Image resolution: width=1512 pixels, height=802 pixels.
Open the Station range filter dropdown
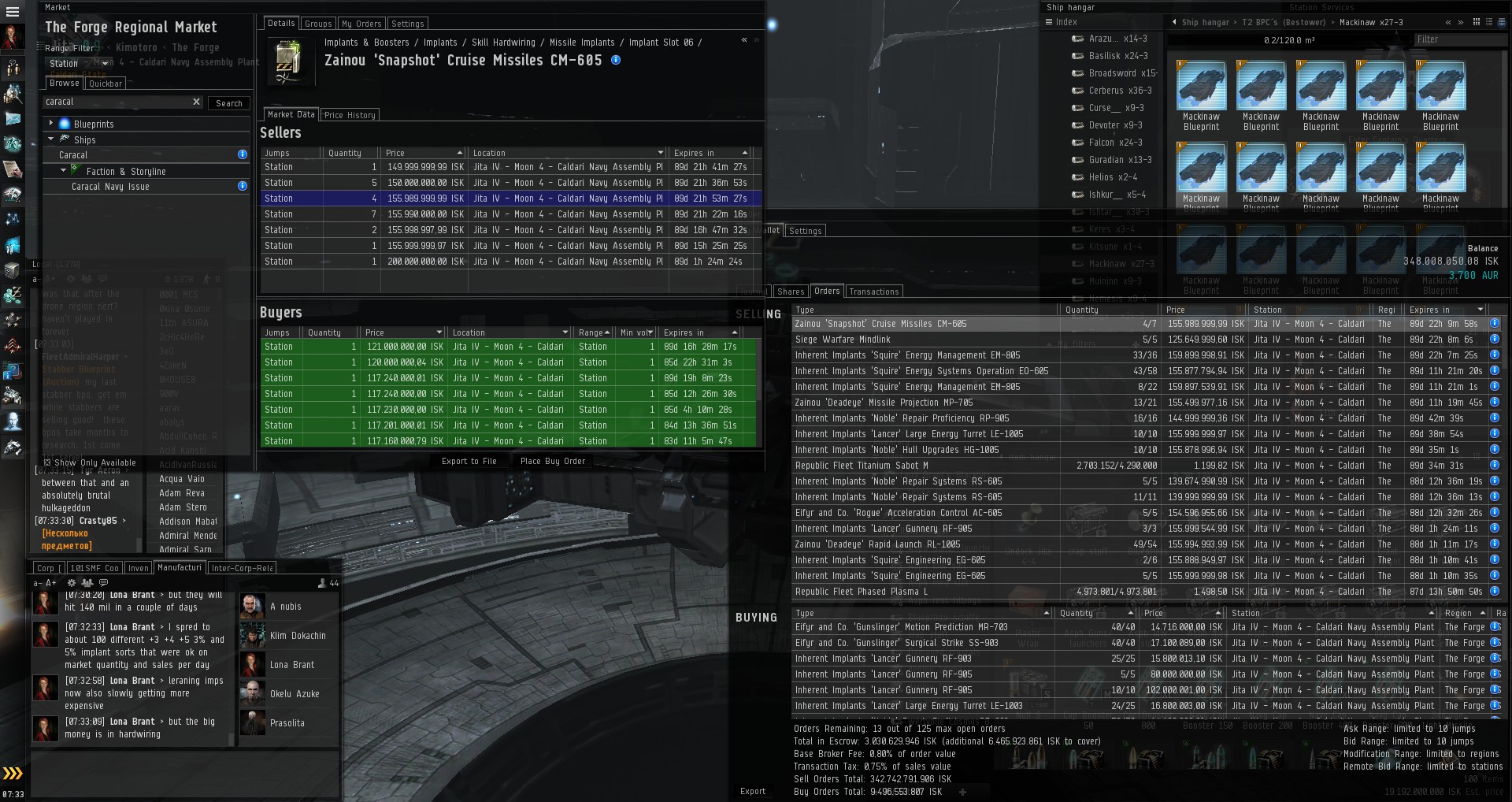pos(79,64)
